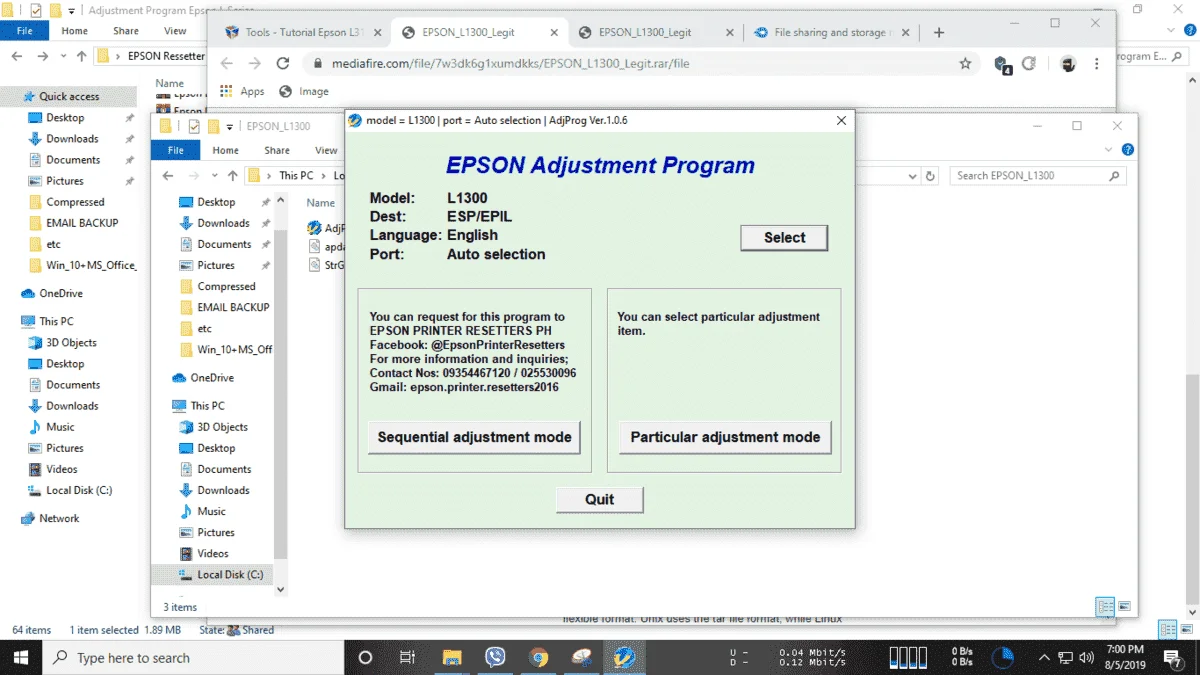
Task: Open Cortana circle icon on taskbar
Action: click(365, 657)
